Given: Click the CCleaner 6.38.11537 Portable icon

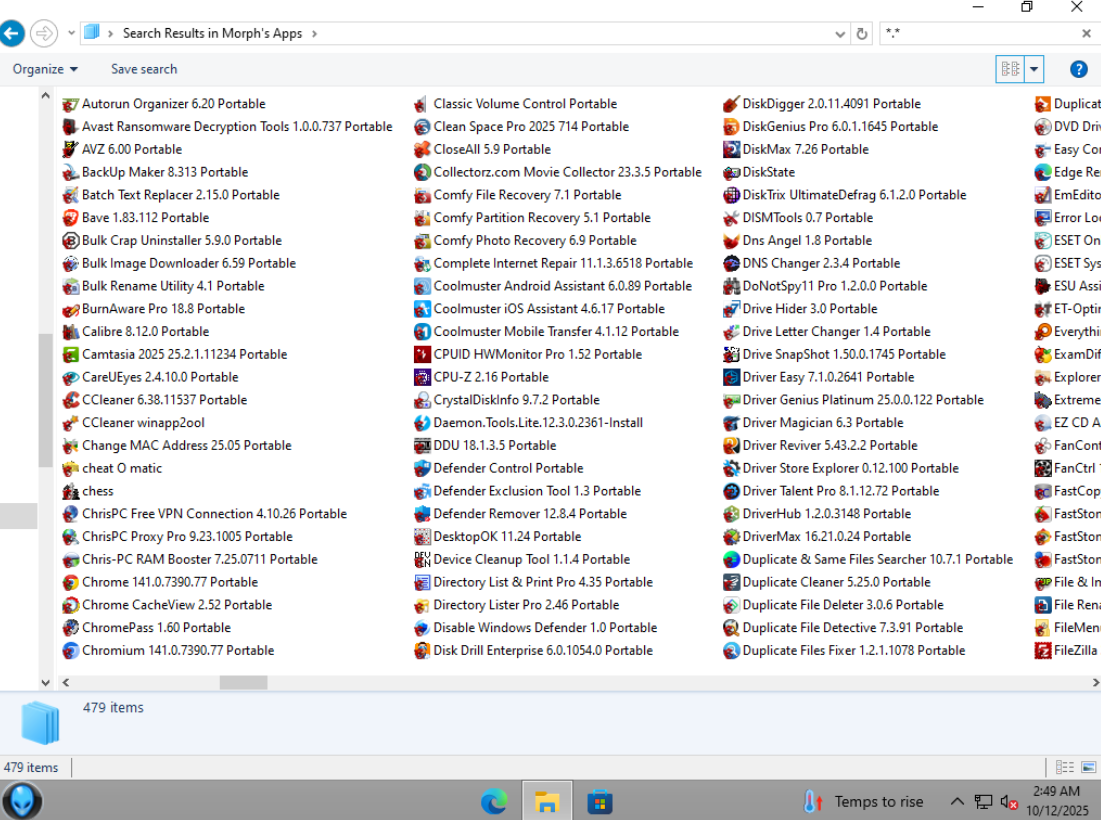Looking at the screenshot, I should pyautogui.click(x=70, y=400).
